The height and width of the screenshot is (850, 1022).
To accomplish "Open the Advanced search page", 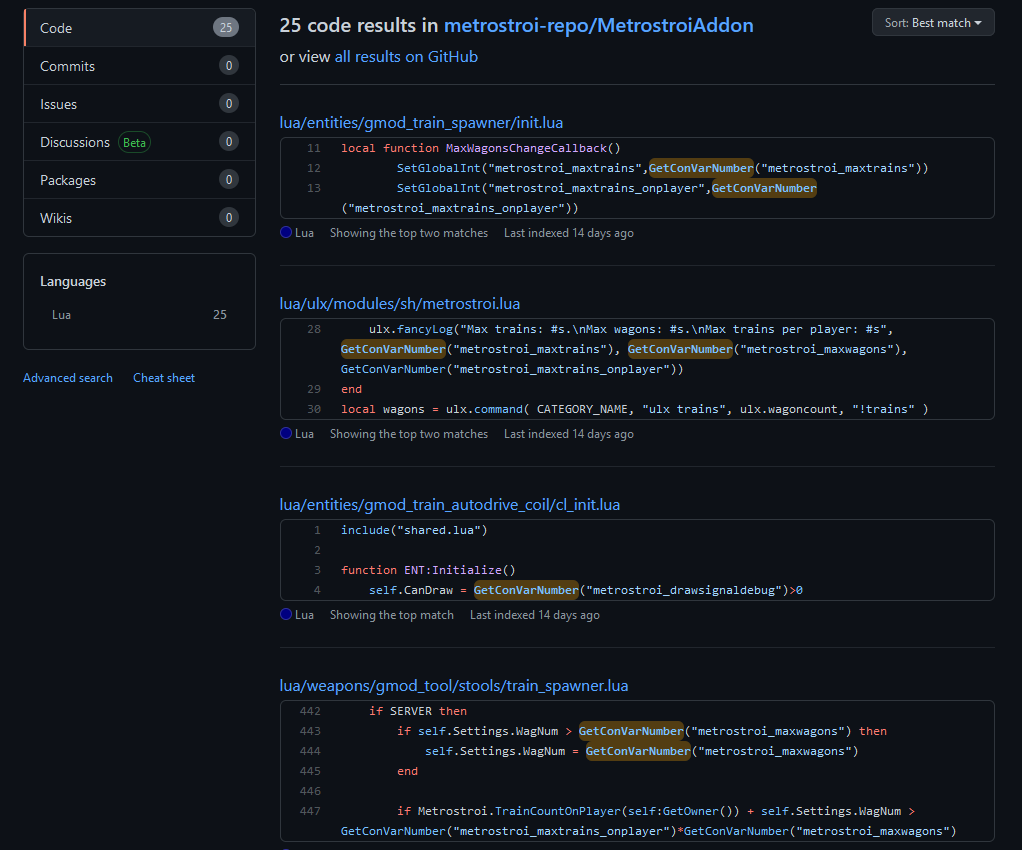I will [67, 377].
